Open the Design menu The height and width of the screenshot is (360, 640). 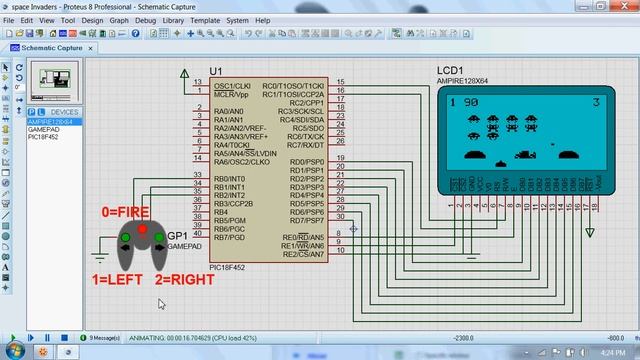pyautogui.click(x=92, y=20)
